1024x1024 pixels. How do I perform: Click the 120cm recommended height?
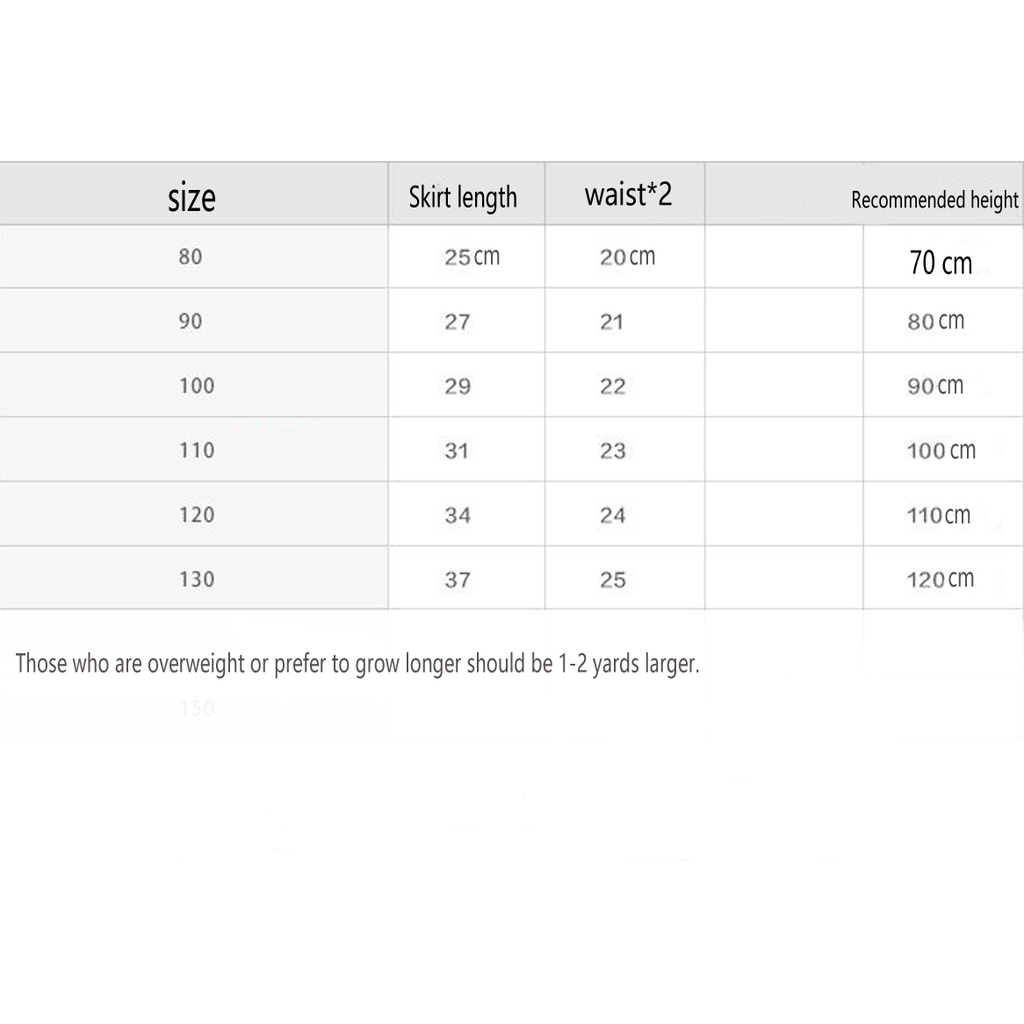(940, 579)
